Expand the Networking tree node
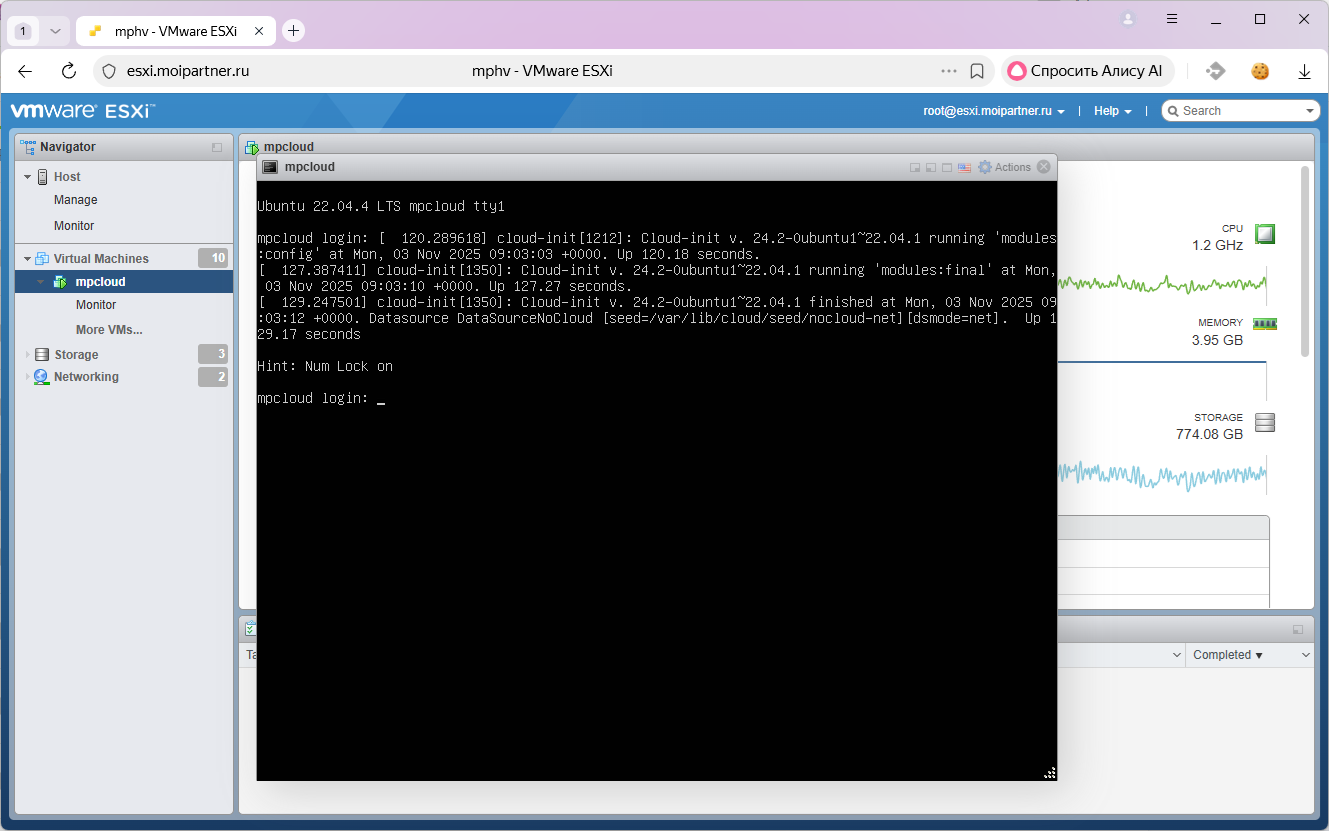This screenshot has height=831, width=1329. pyautogui.click(x=28, y=377)
